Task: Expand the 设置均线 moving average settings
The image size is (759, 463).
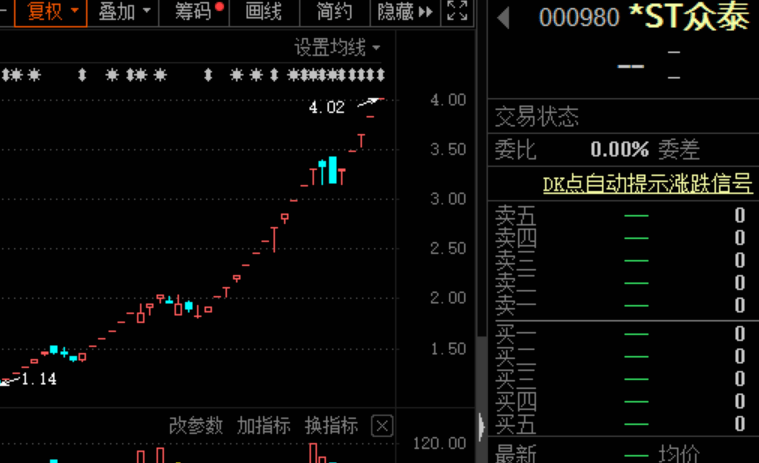Action: click(337, 47)
